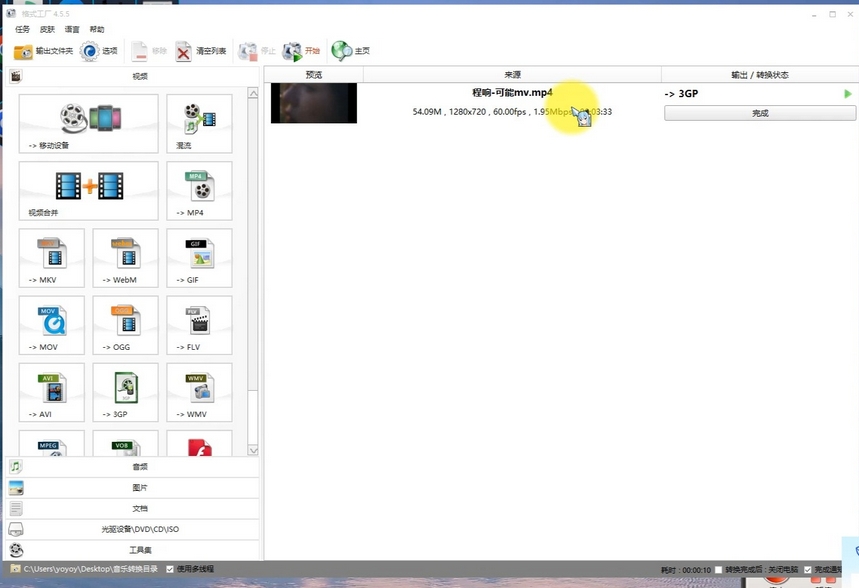Viewport: 859px width, 588px height.
Task: Uncheck the 完成通知 completion notification
Action: [808, 569]
